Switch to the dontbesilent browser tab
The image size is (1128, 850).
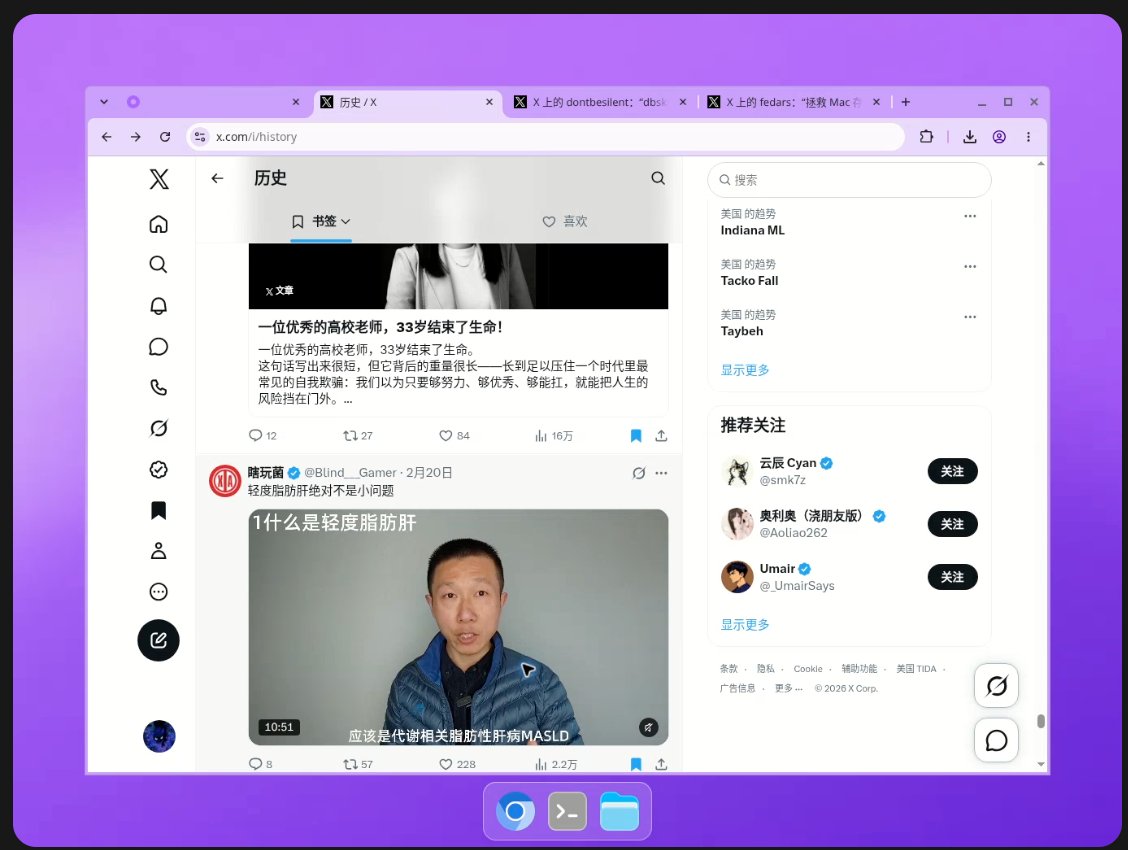click(x=600, y=102)
